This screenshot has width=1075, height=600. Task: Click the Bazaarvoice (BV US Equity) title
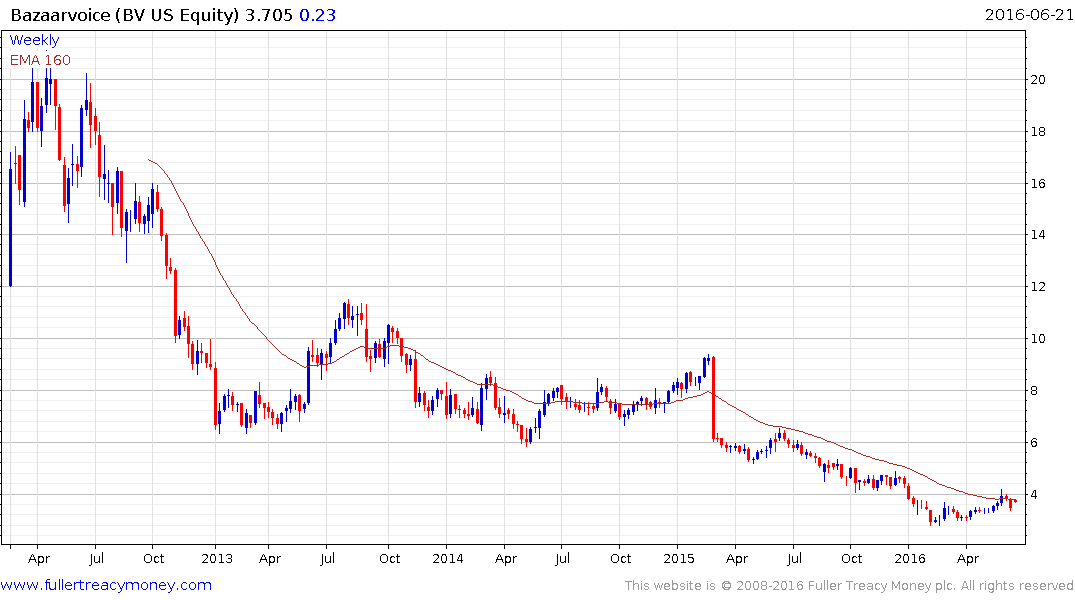125,15
